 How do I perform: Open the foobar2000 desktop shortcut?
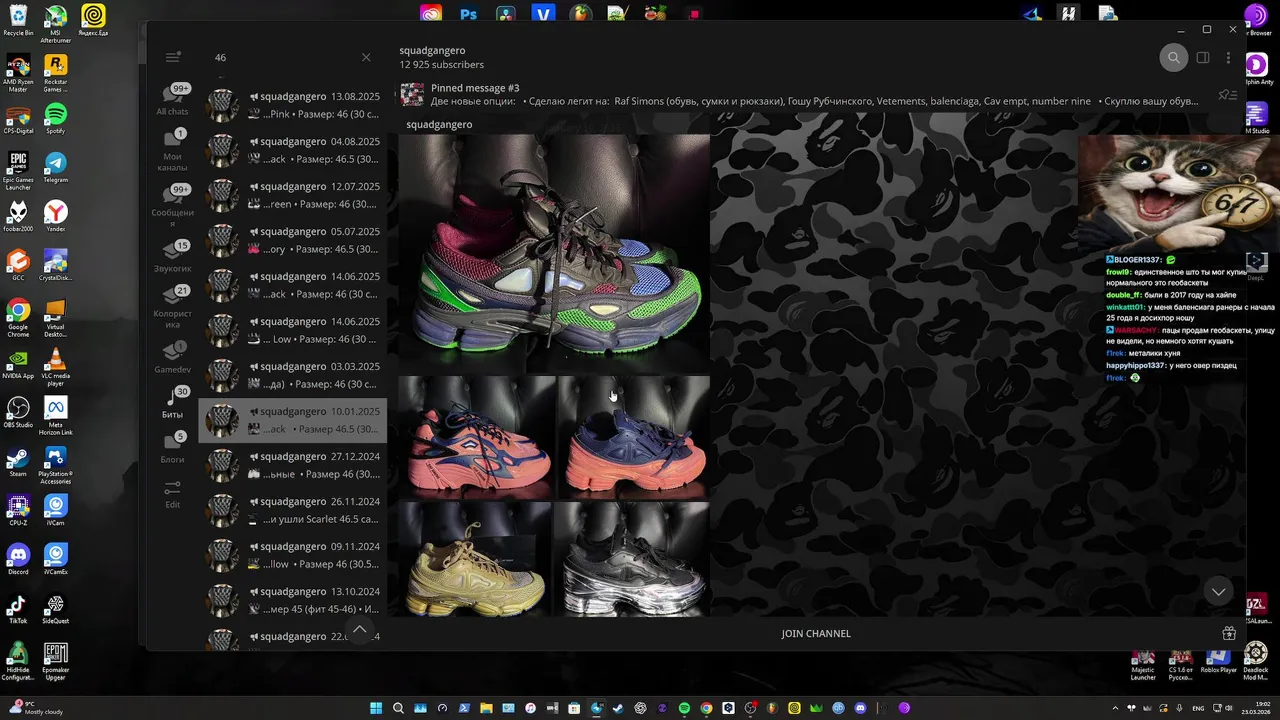18,216
